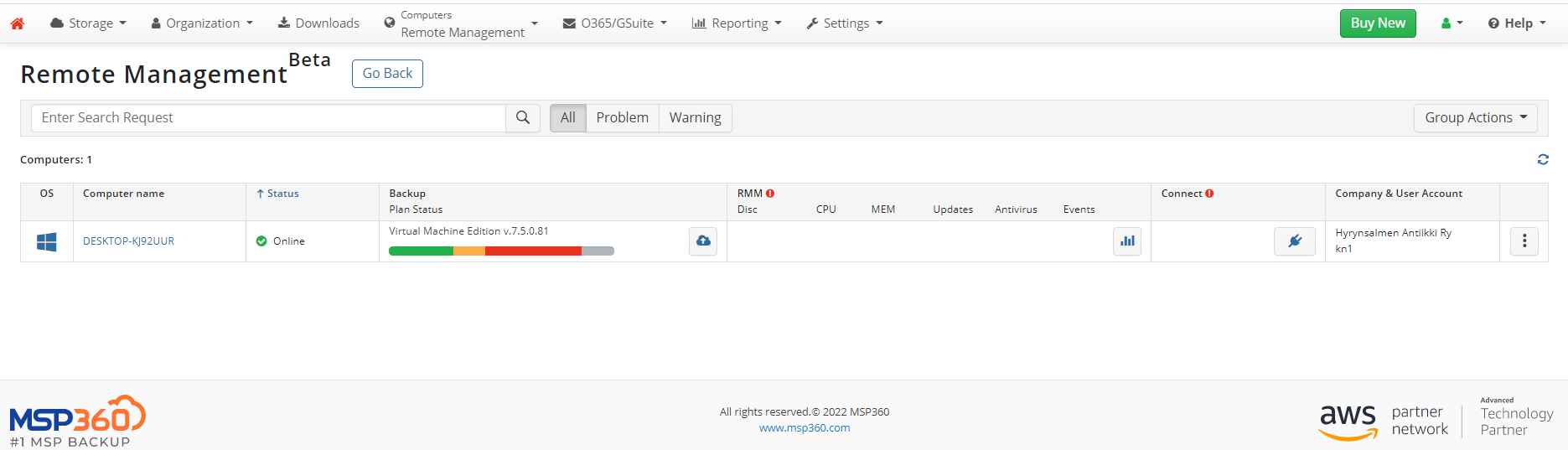1568x450 pixels.
Task: Click the AWS partner network logo
Action: coord(1384,421)
